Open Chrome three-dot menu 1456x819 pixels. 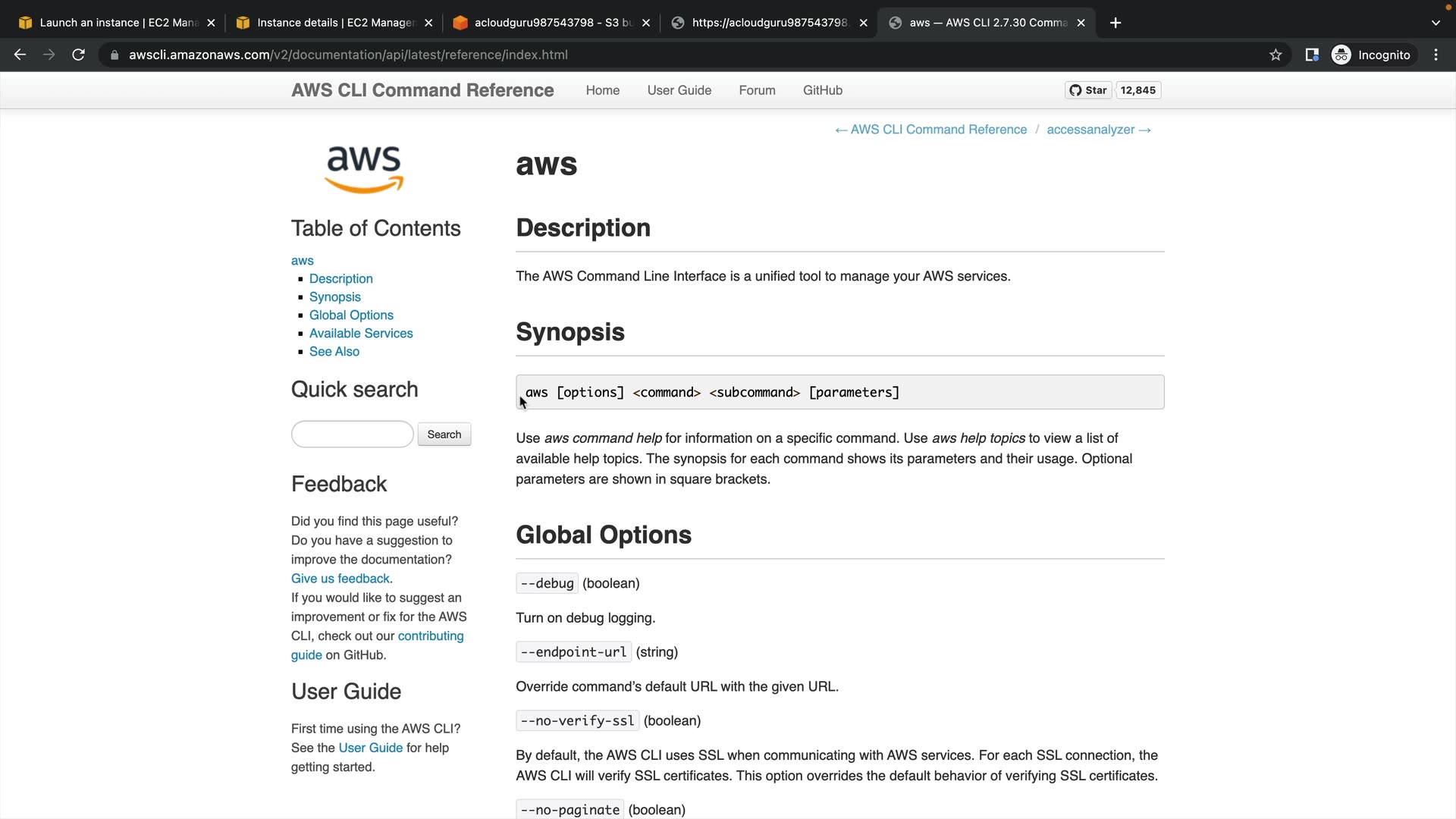(1436, 55)
